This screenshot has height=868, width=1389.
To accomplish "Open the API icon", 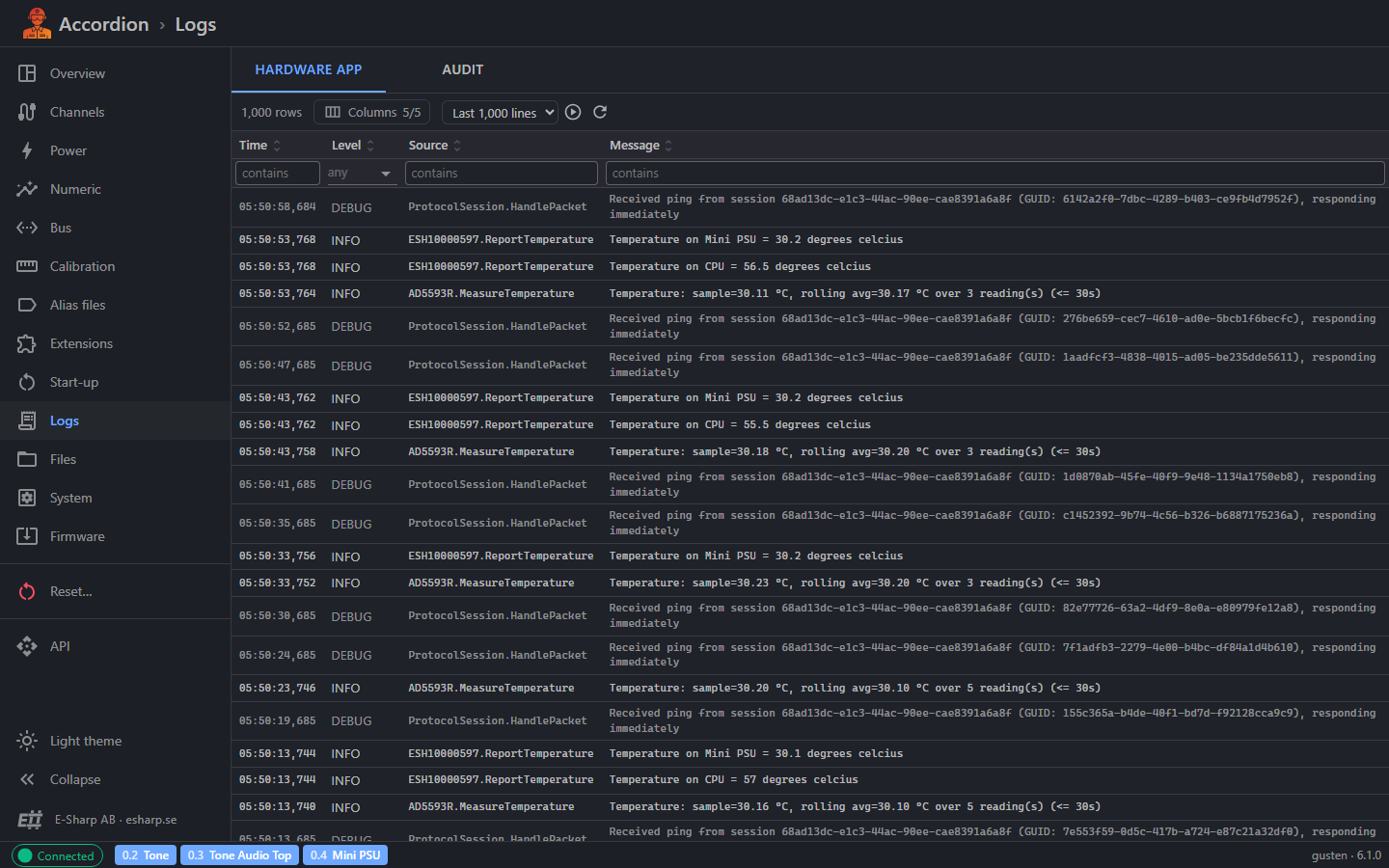I will click(x=27, y=646).
